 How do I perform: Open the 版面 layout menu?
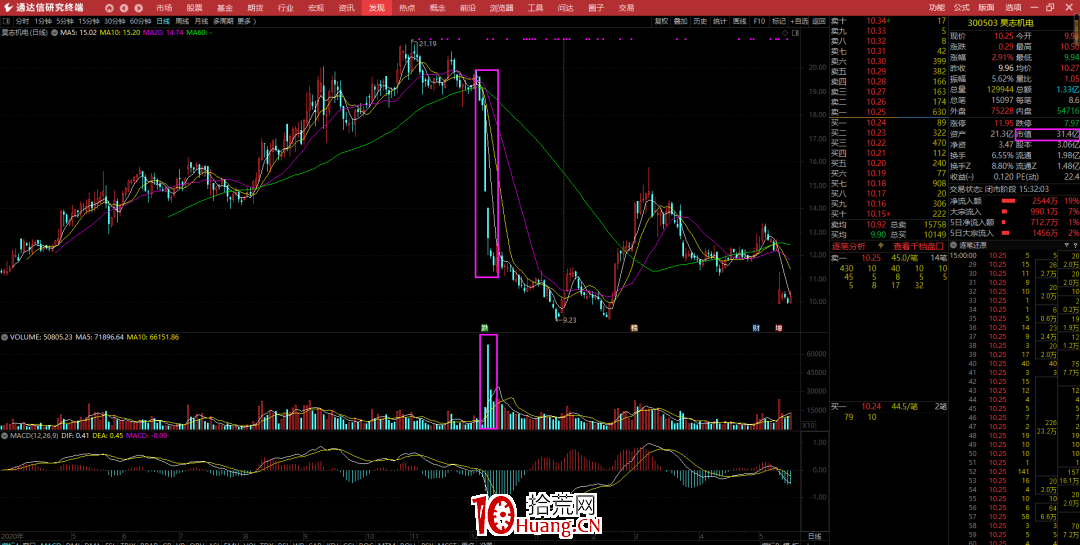[986, 8]
